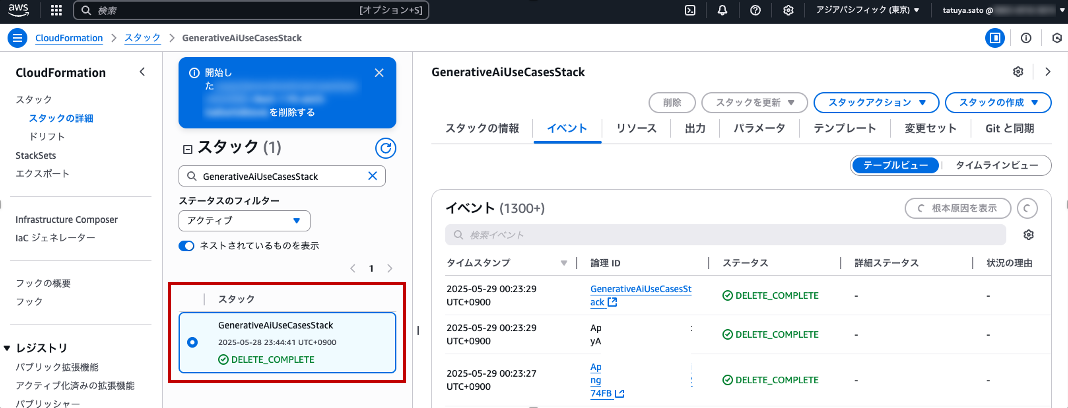Click the Stacks breadcrumb link
This screenshot has height=408, width=1068.
(x=142, y=38)
